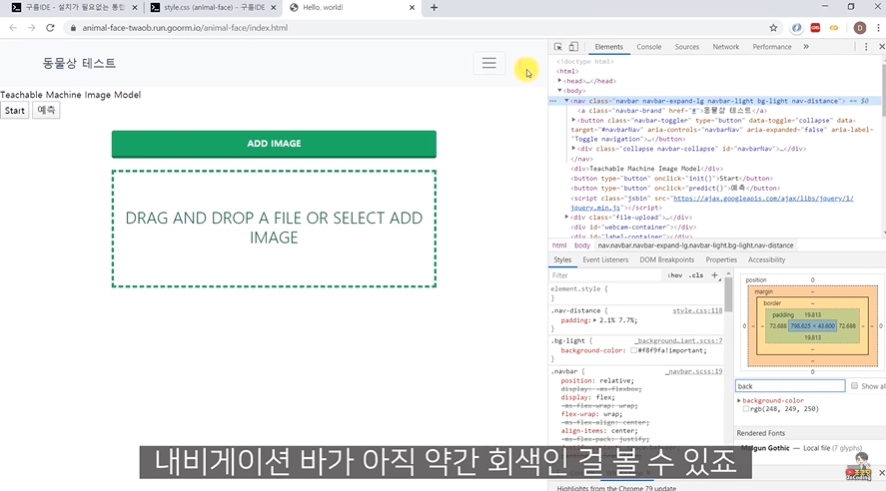The width and height of the screenshot is (886, 491).
Task: Click the Start button
Action: pyautogui.click(x=15, y=111)
